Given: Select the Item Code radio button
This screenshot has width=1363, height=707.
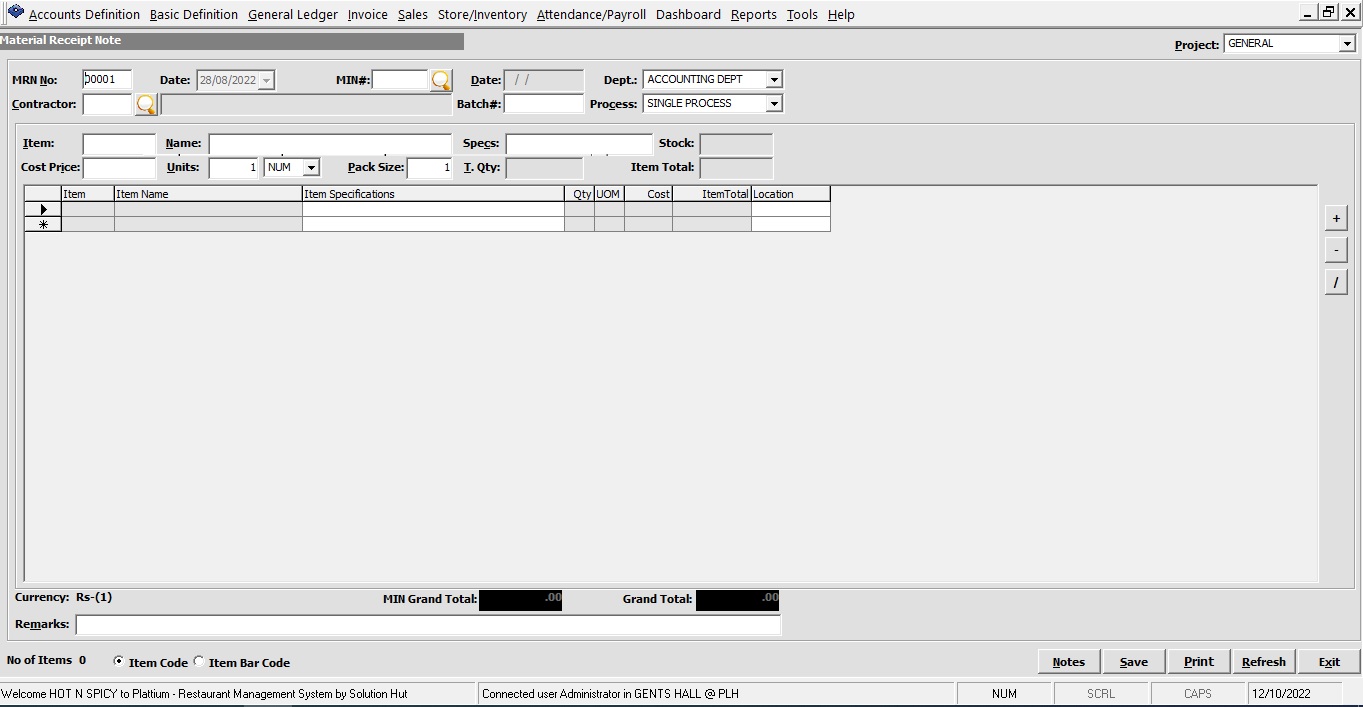Looking at the screenshot, I should (119, 662).
